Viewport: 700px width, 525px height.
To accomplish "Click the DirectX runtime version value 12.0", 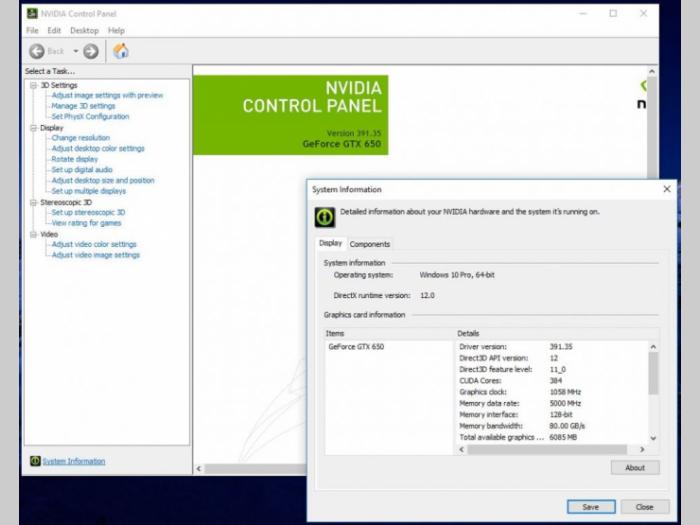I will pyautogui.click(x=427, y=296).
